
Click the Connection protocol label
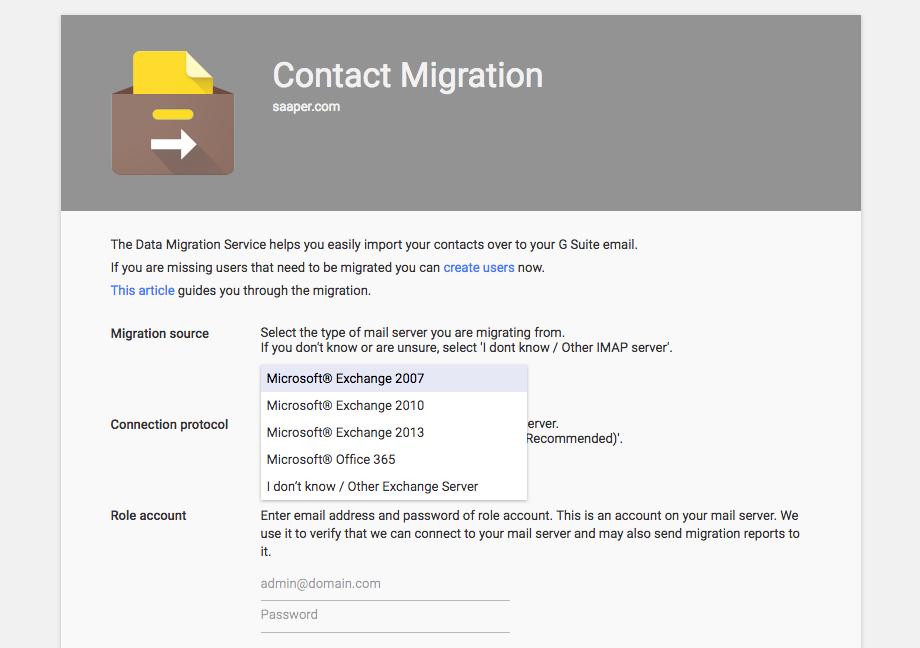169,424
